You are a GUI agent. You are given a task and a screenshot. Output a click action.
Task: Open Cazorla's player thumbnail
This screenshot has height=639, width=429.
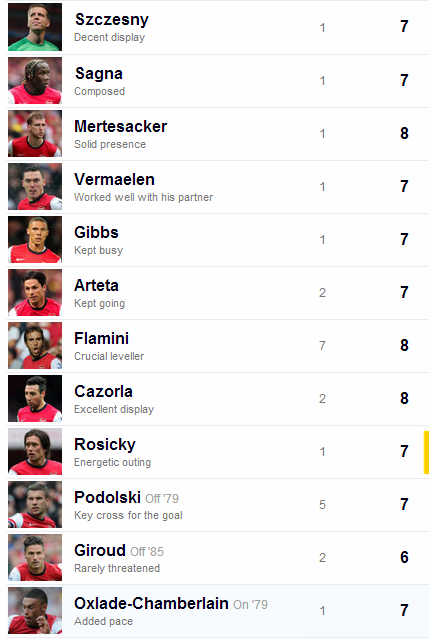click(35, 398)
